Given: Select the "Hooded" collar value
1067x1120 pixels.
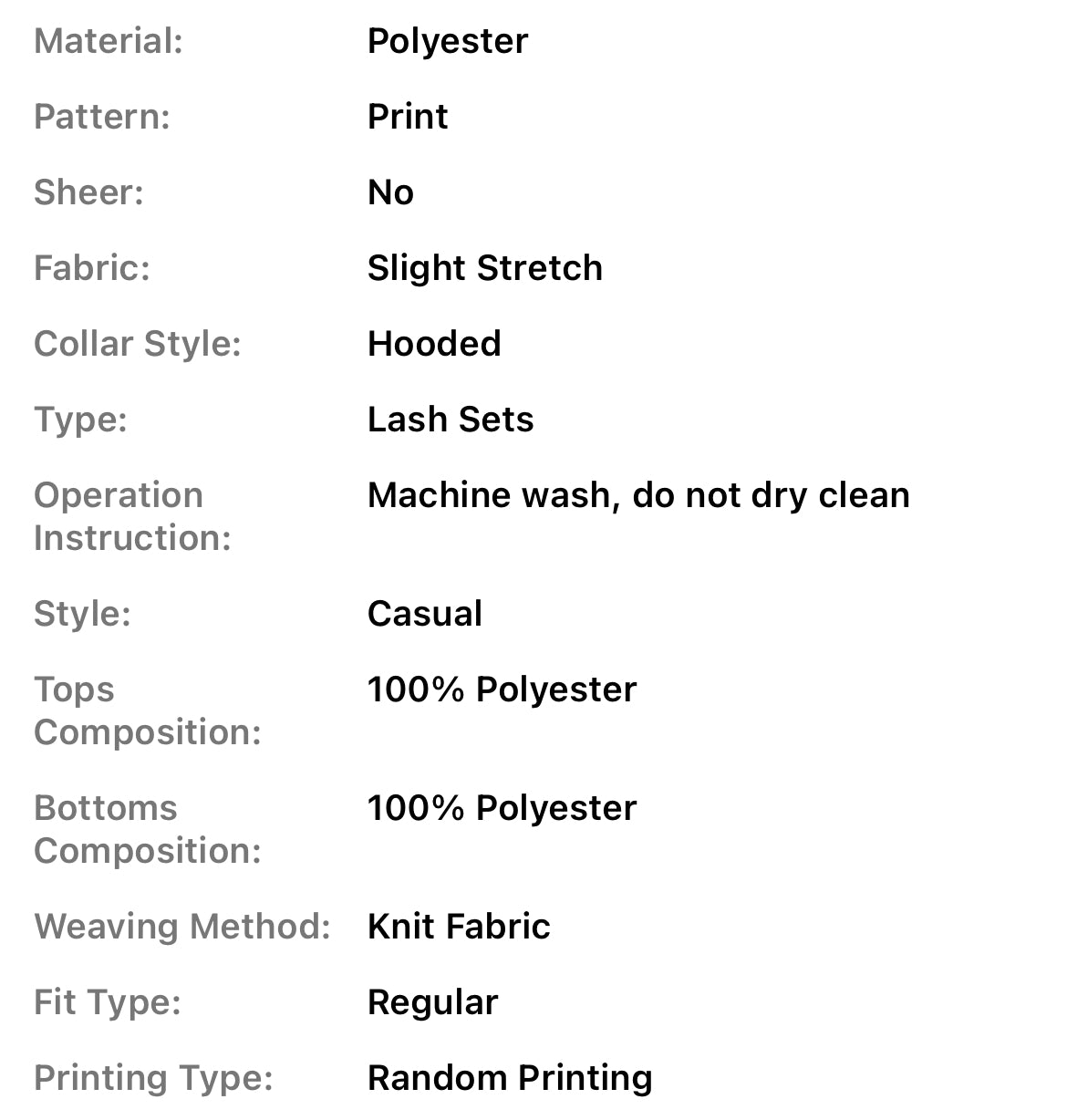Looking at the screenshot, I should pyautogui.click(x=434, y=344).
